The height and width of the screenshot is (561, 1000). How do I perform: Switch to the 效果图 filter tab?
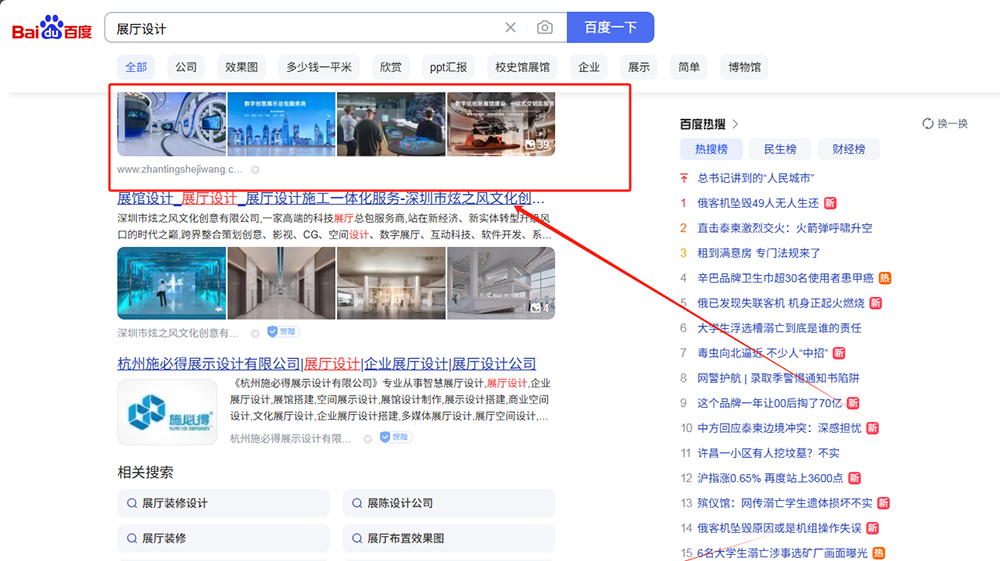[241, 67]
